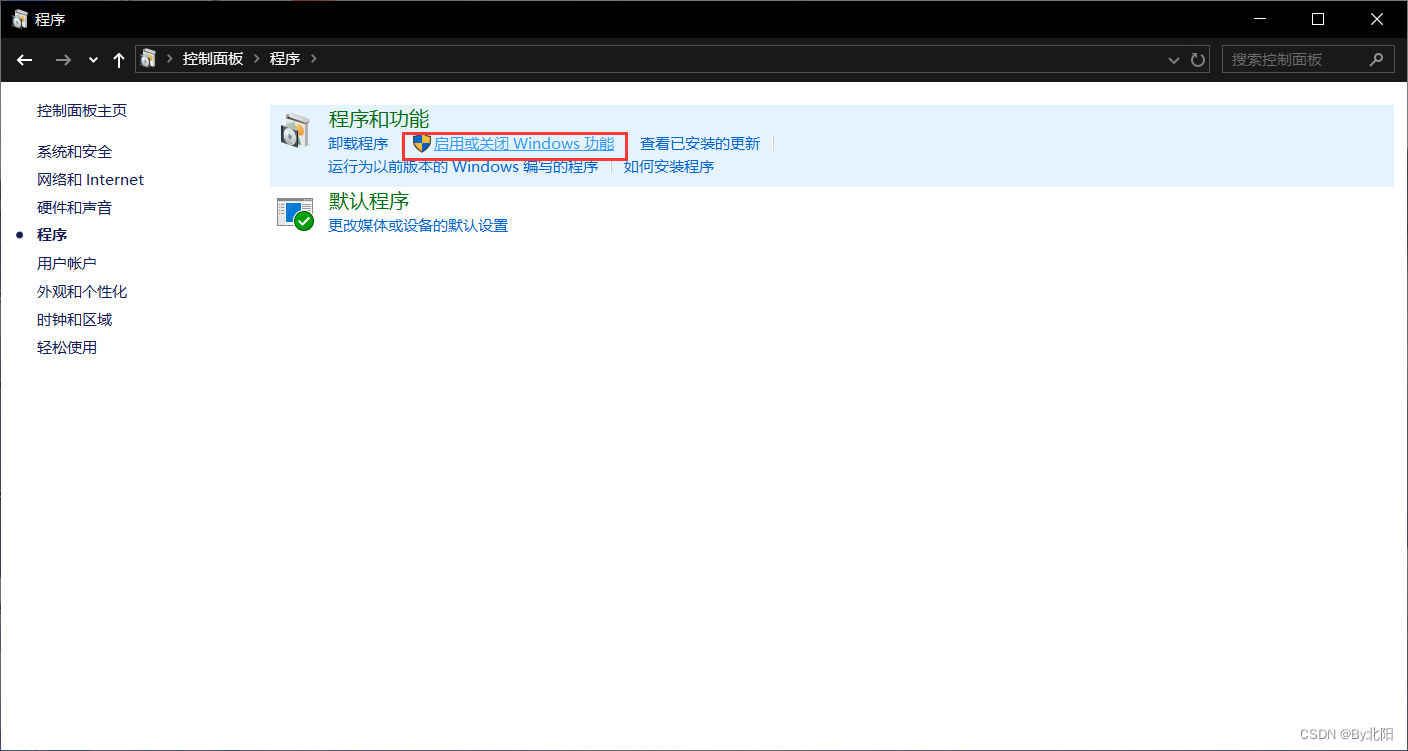
Task: Click the 默认程序 icon
Action: [295, 214]
